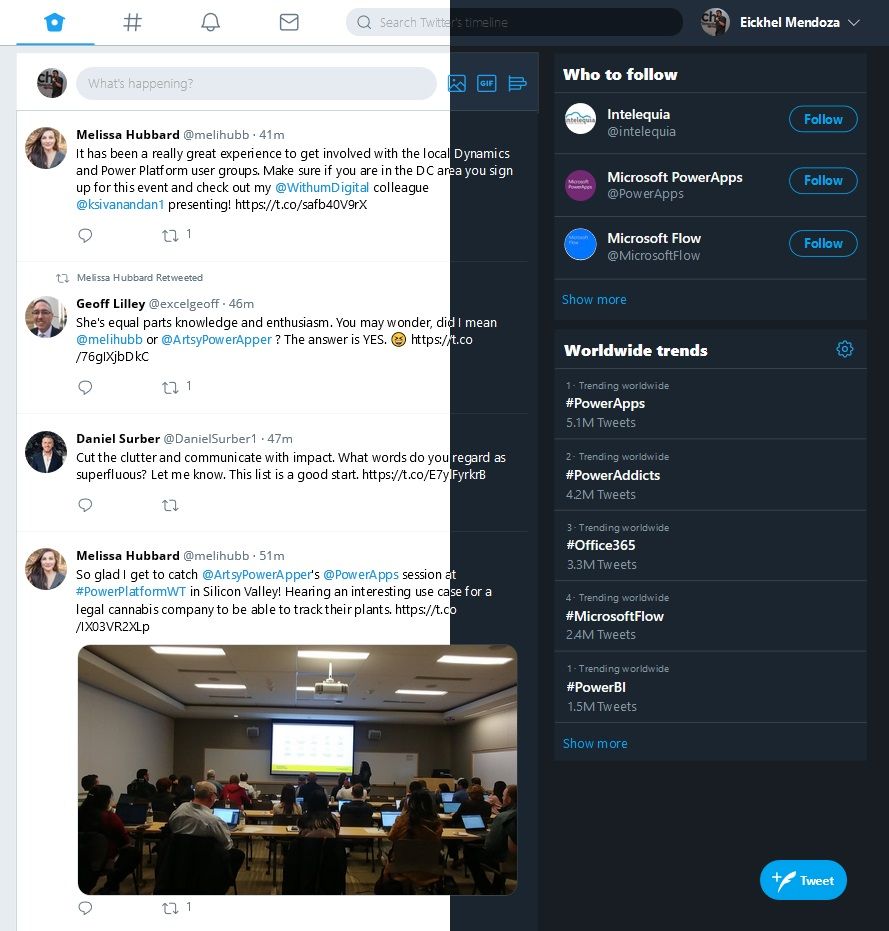Open the Messages envelope icon
The height and width of the screenshot is (931, 889).
[289, 23]
